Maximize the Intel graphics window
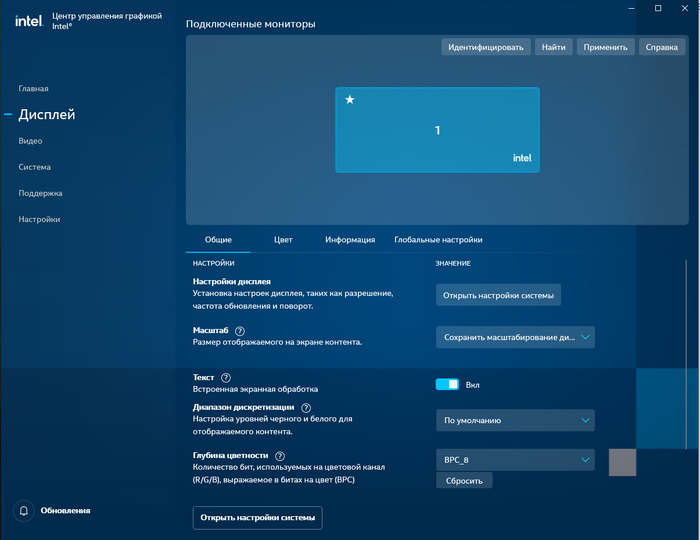This screenshot has width=700, height=540. [x=658, y=8]
